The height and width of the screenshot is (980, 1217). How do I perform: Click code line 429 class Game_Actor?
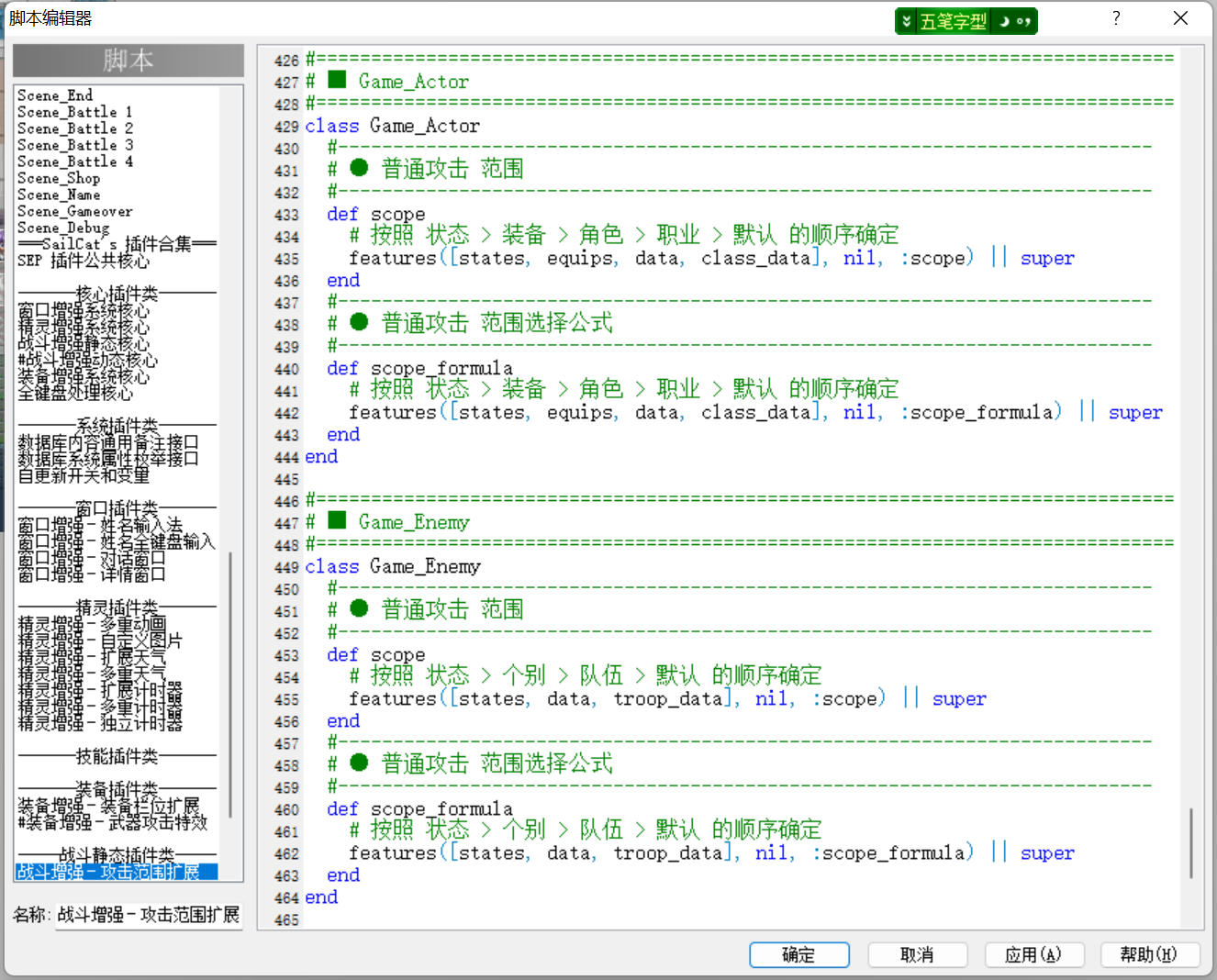pyautogui.click(x=392, y=126)
